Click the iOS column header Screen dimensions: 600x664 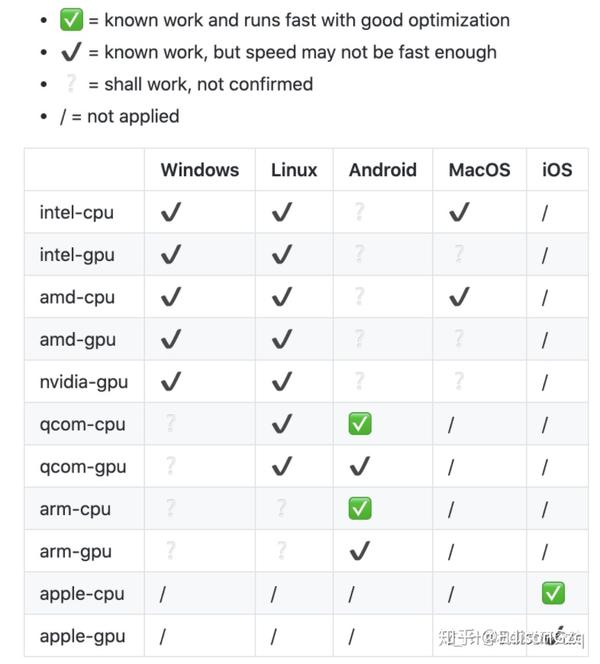(x=557, y=170)
